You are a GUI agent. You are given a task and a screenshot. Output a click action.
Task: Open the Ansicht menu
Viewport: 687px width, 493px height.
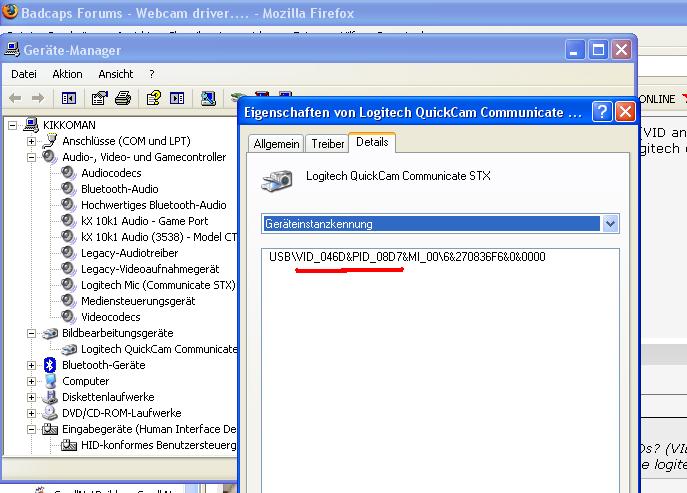116,74
